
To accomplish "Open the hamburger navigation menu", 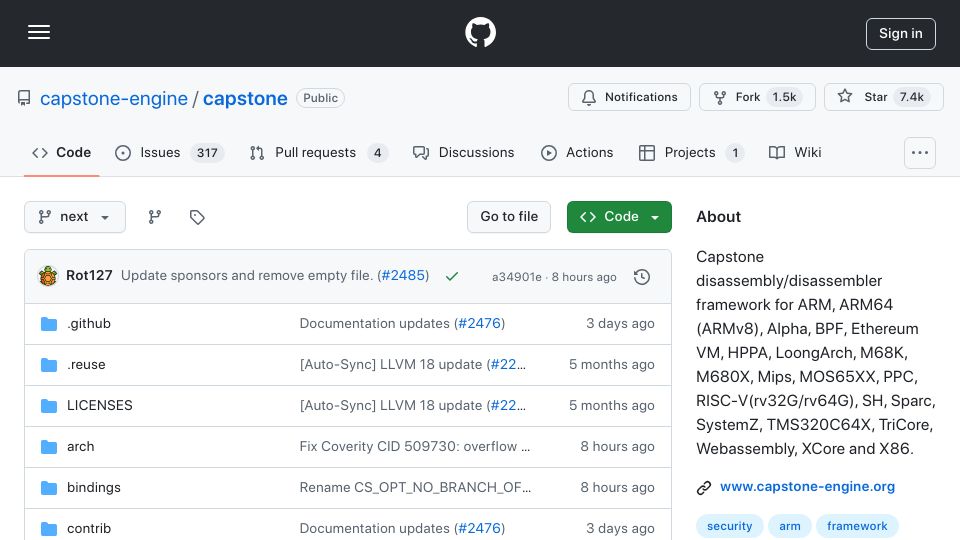I will (x=39, y=32).
